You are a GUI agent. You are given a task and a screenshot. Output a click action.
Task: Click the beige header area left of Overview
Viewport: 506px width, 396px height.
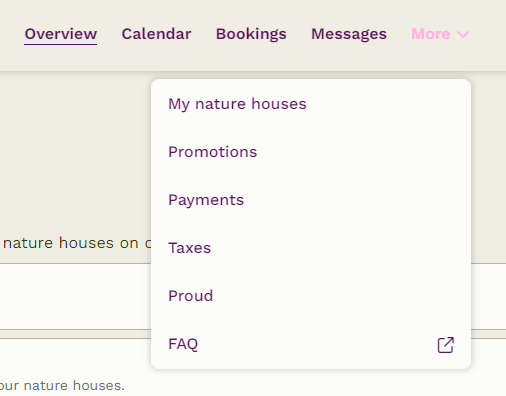[x=12, y=34]
